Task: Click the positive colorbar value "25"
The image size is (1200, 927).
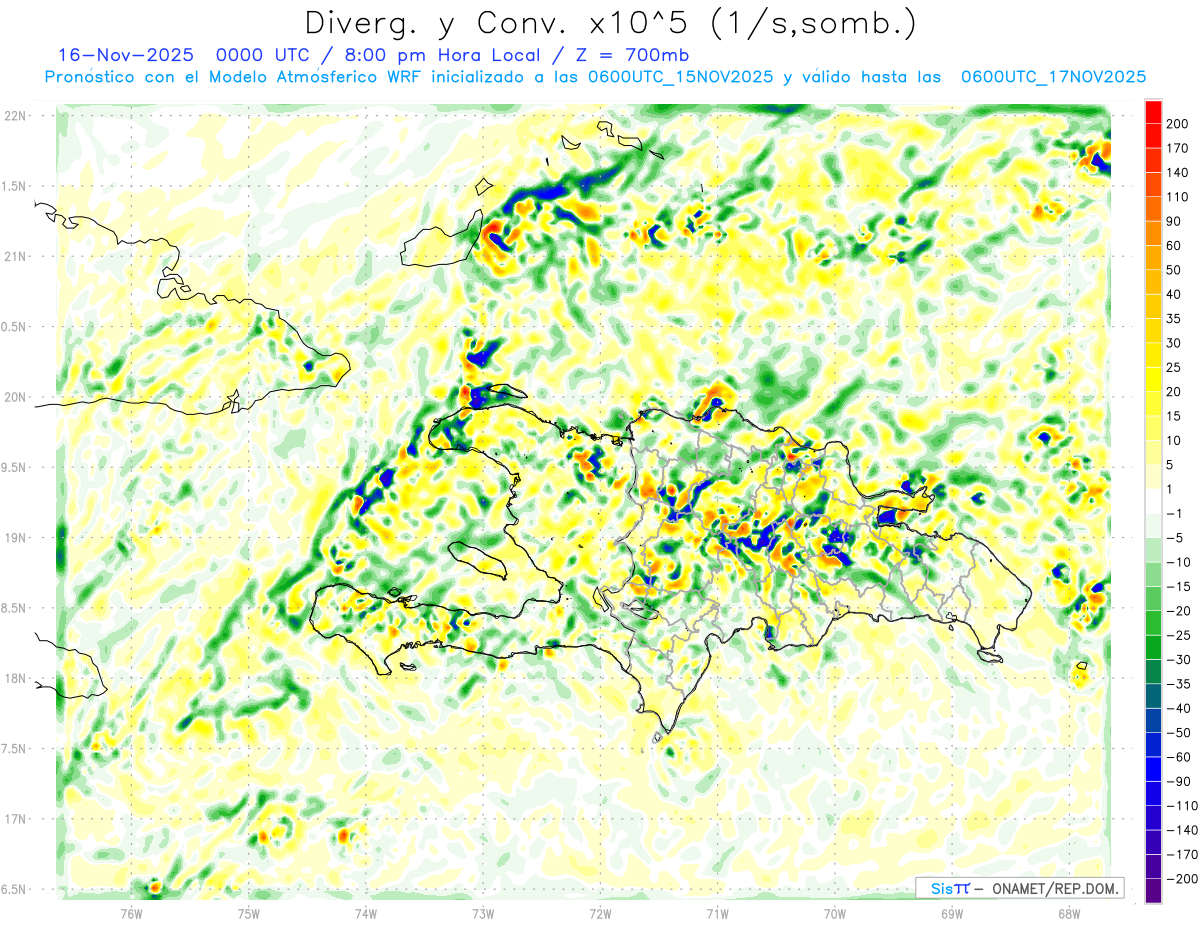Action: 1174,368
